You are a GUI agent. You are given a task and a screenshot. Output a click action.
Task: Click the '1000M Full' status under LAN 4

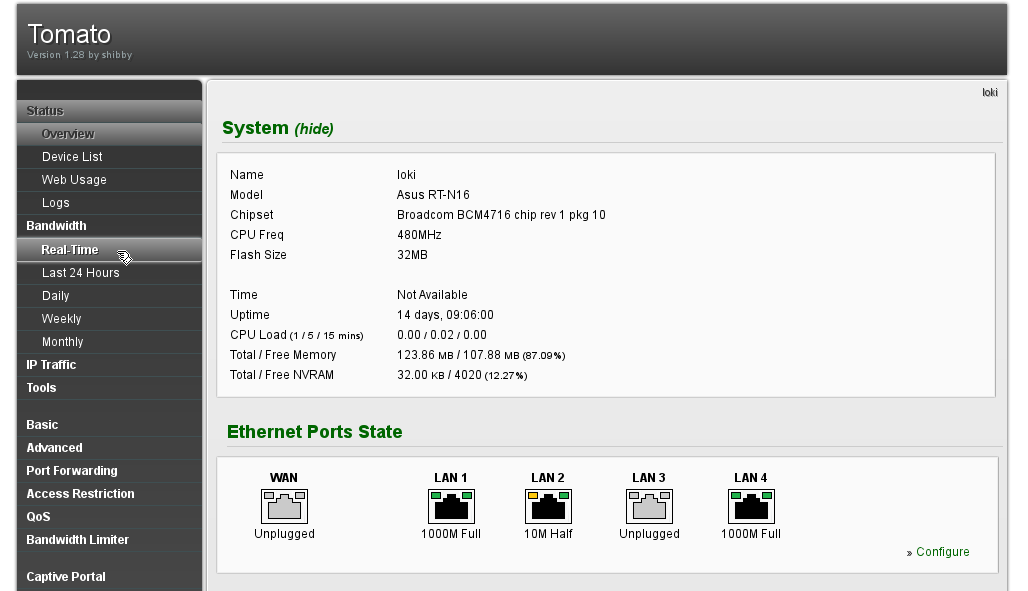[x=751, y=534]
